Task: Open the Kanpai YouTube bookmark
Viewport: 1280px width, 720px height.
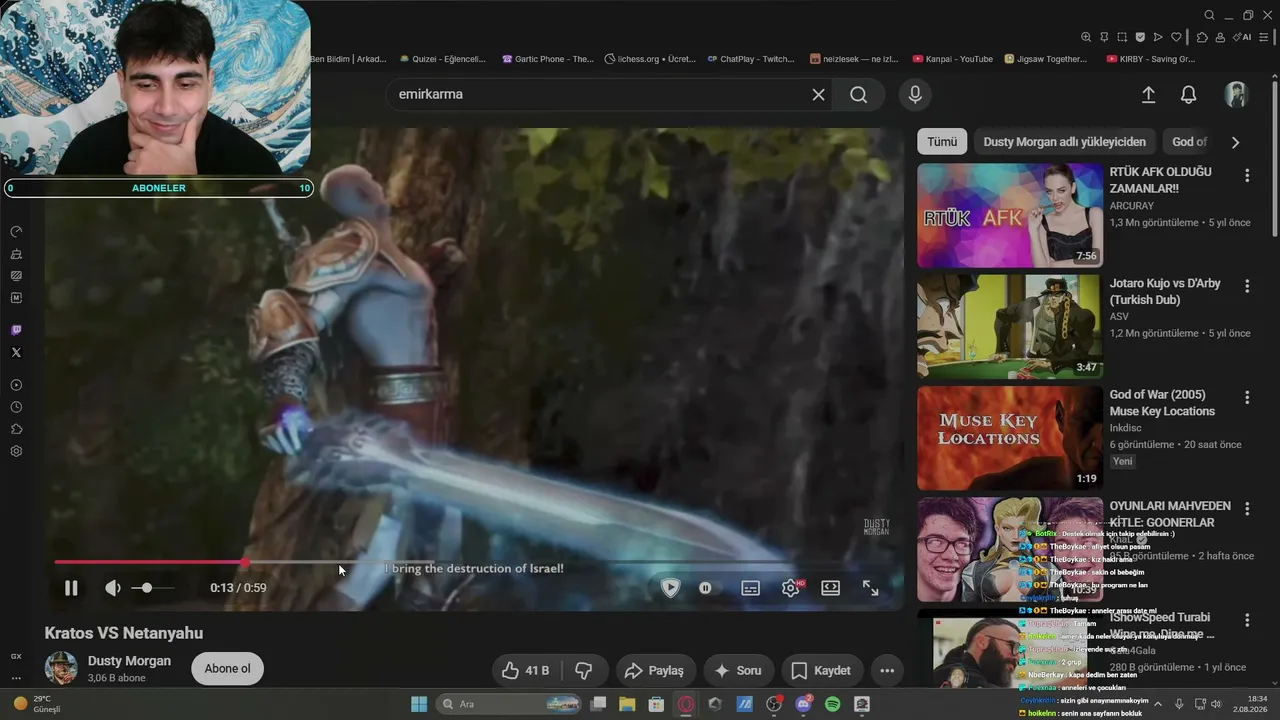Action: 953,59
